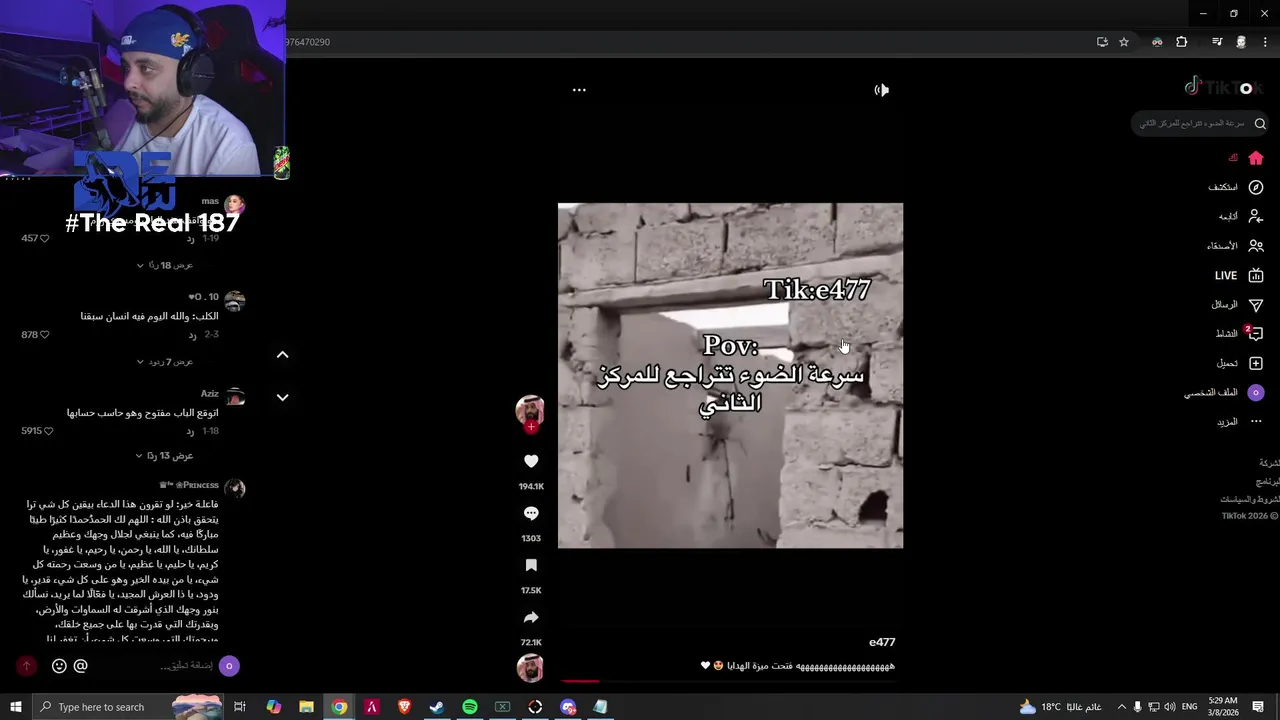
Task: Open the e477 username link
Action: click(x=882, y=642)
